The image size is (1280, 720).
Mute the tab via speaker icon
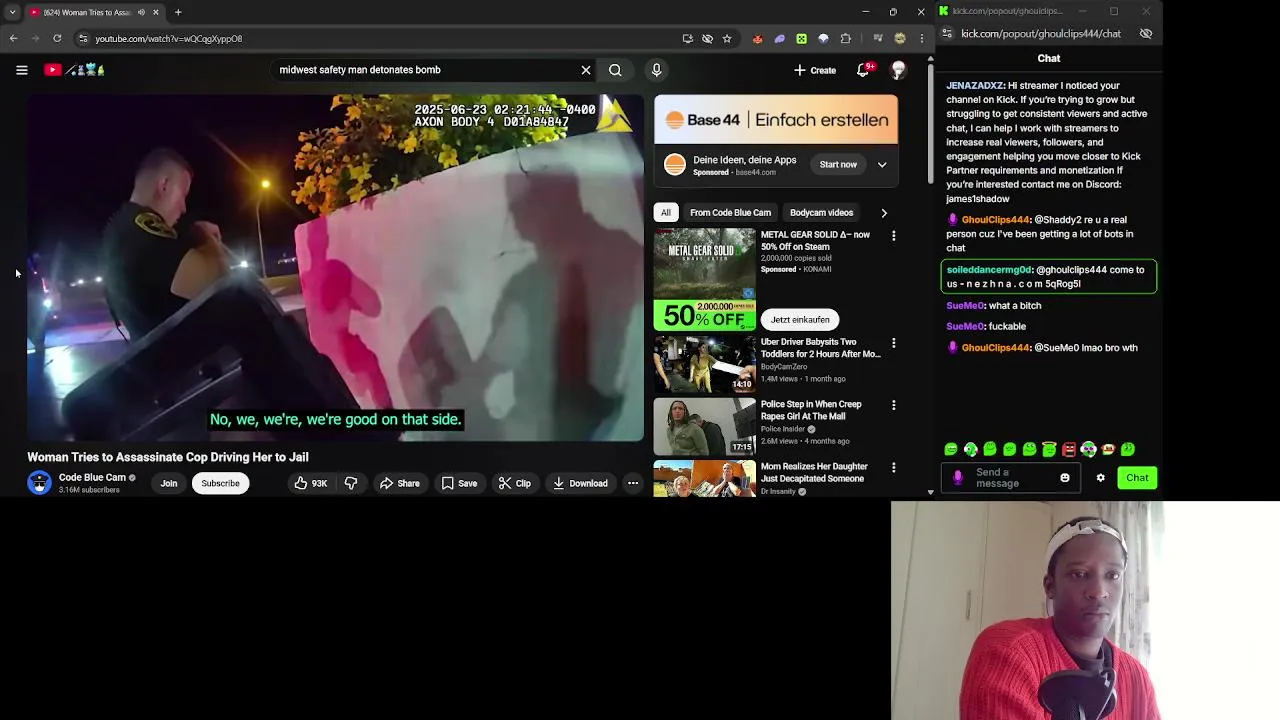[x=141, y=12]
